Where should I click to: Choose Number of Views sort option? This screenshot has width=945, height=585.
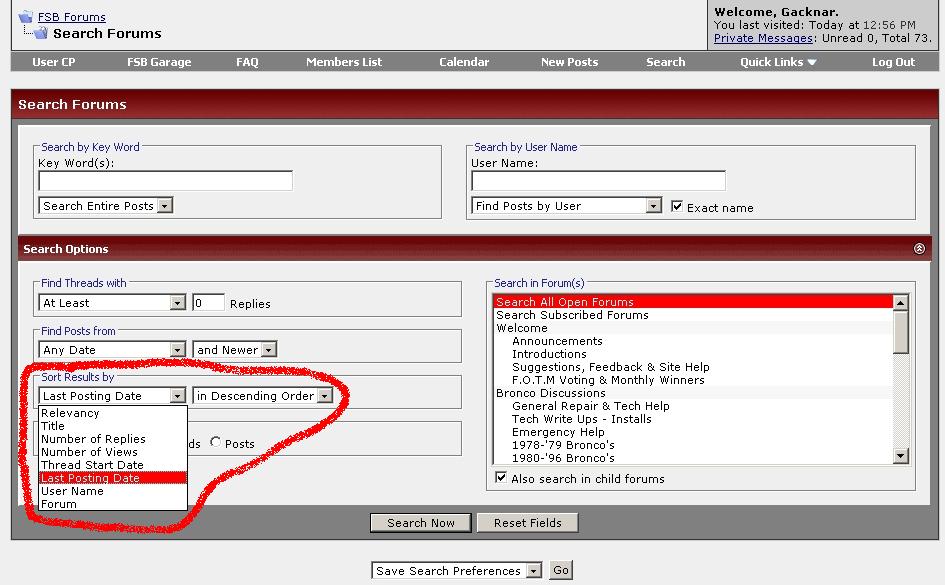[113, 452]
